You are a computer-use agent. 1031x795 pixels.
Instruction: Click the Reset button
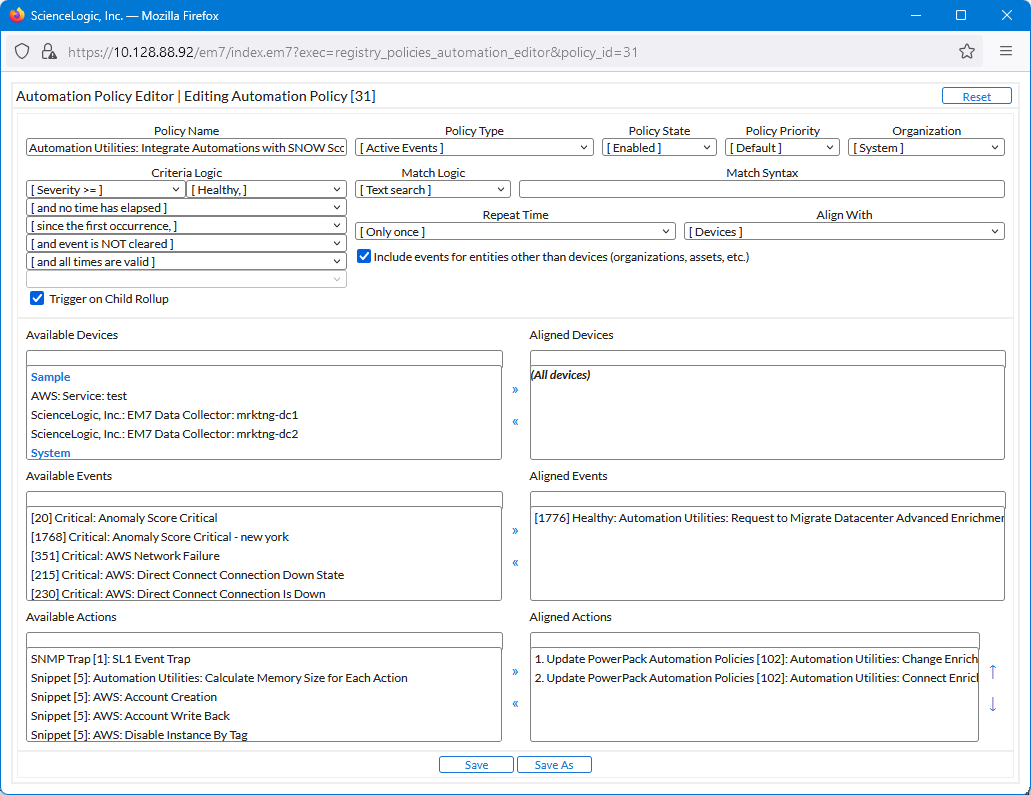click(976, 97)
